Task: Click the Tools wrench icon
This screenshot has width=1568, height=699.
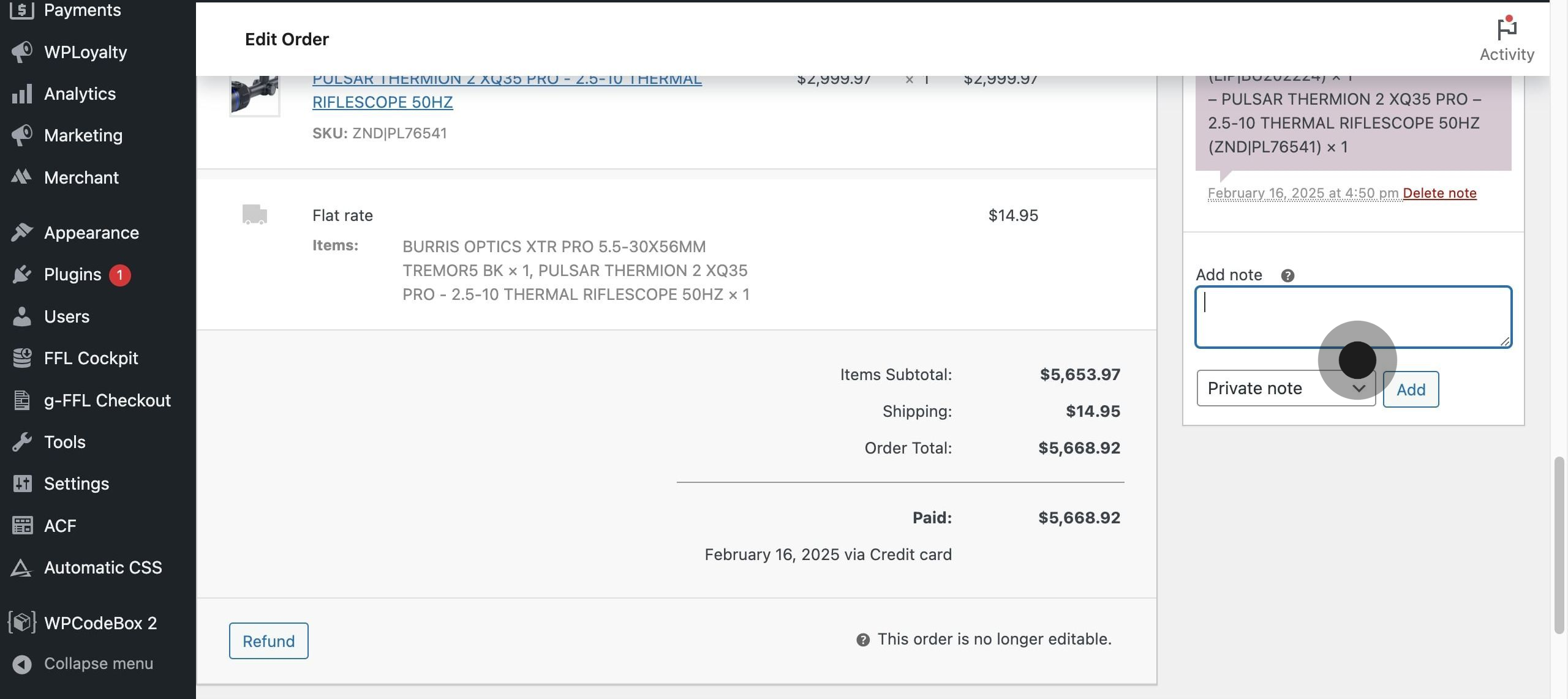Action: click(x=22, y=442)
